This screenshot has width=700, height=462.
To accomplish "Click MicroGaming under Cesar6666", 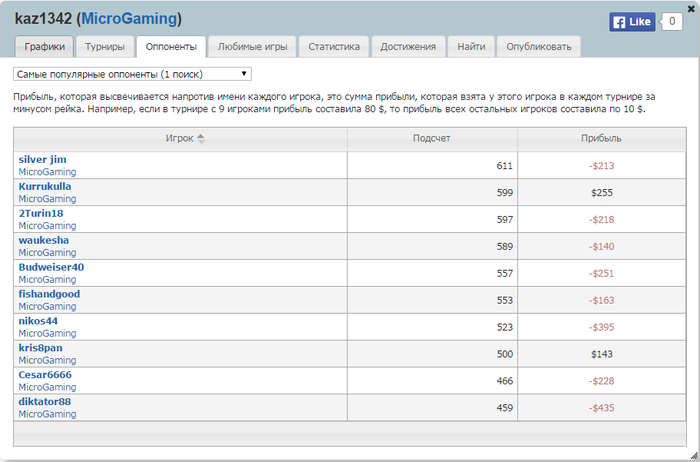I will click(x=47, y=387).
